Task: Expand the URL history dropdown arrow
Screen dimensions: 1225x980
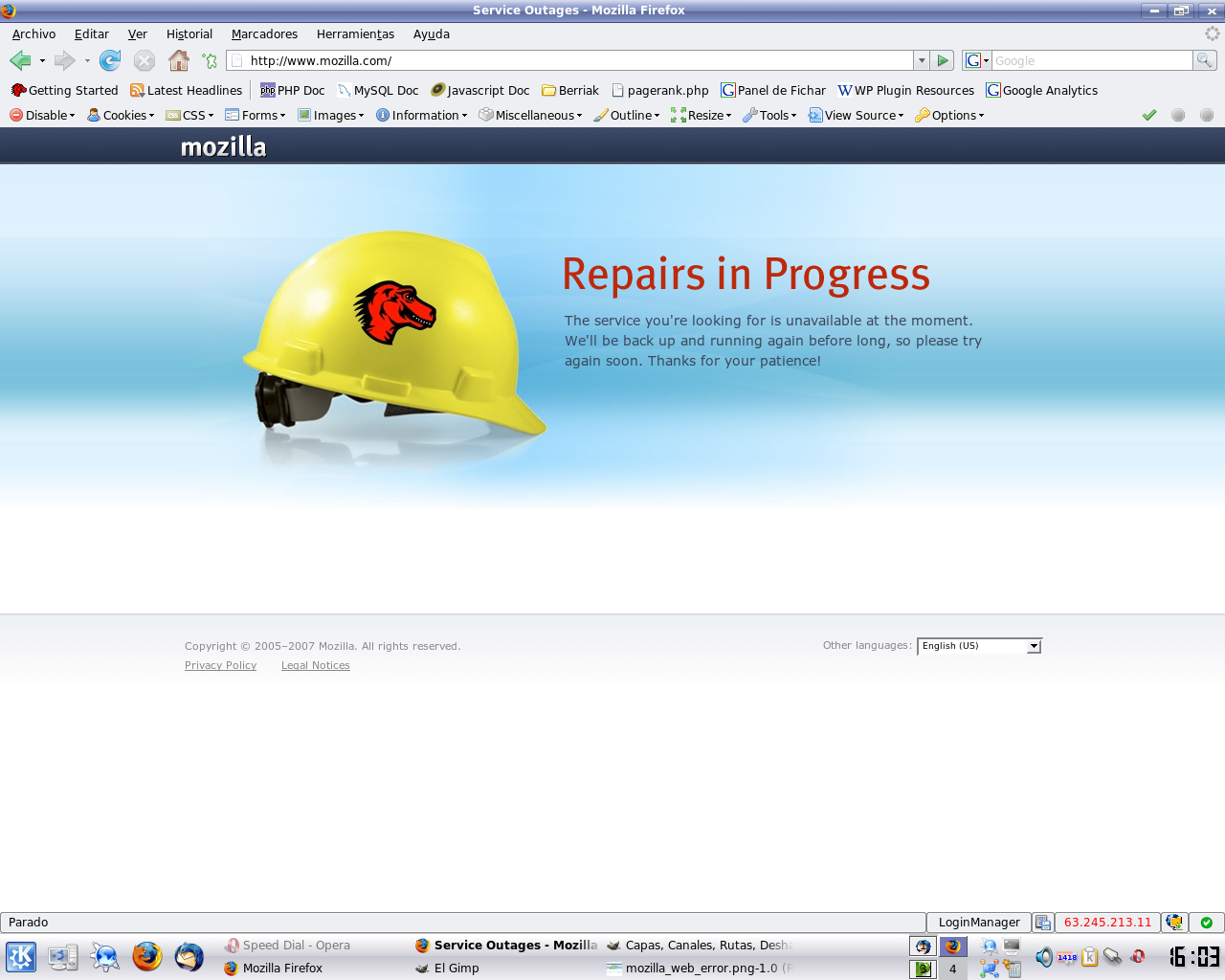Action: tap(922, 60)
